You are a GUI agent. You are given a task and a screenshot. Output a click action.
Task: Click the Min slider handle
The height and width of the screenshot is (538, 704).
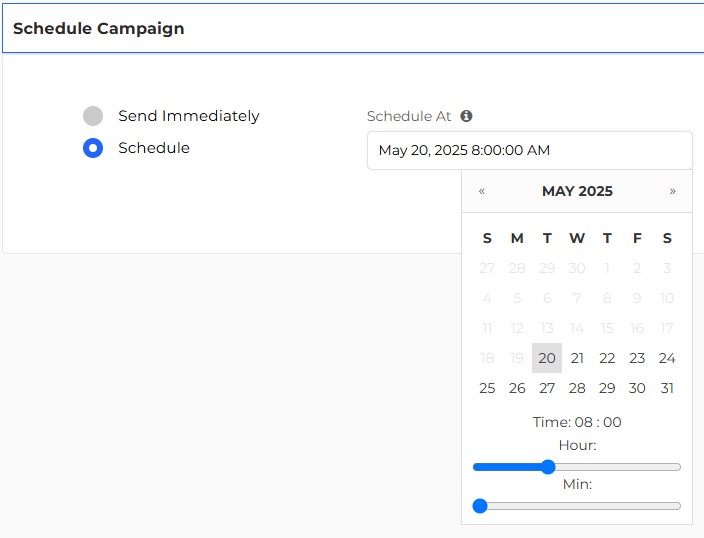click(480, 506)
